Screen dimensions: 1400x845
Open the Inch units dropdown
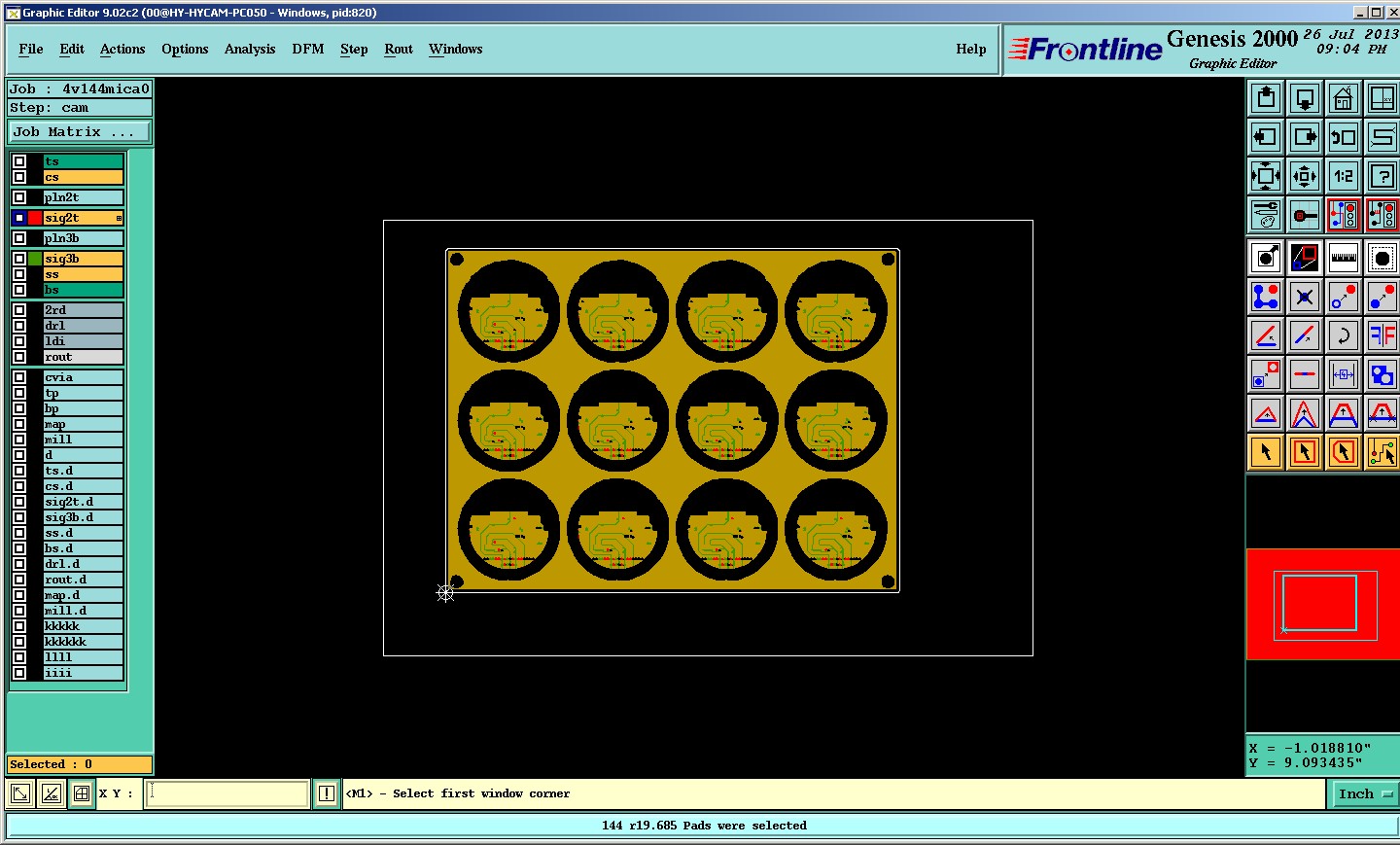1364,793
